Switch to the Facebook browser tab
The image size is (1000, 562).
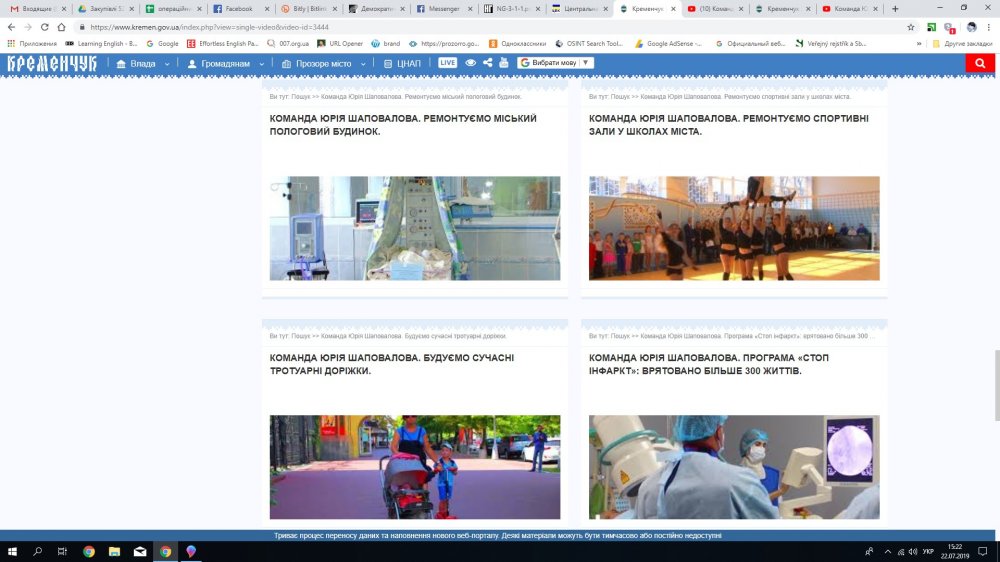[238, 9]
